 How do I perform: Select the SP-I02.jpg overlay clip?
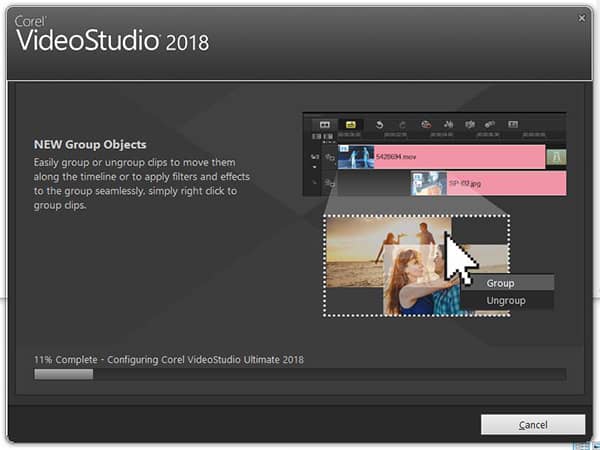[490, 184]
